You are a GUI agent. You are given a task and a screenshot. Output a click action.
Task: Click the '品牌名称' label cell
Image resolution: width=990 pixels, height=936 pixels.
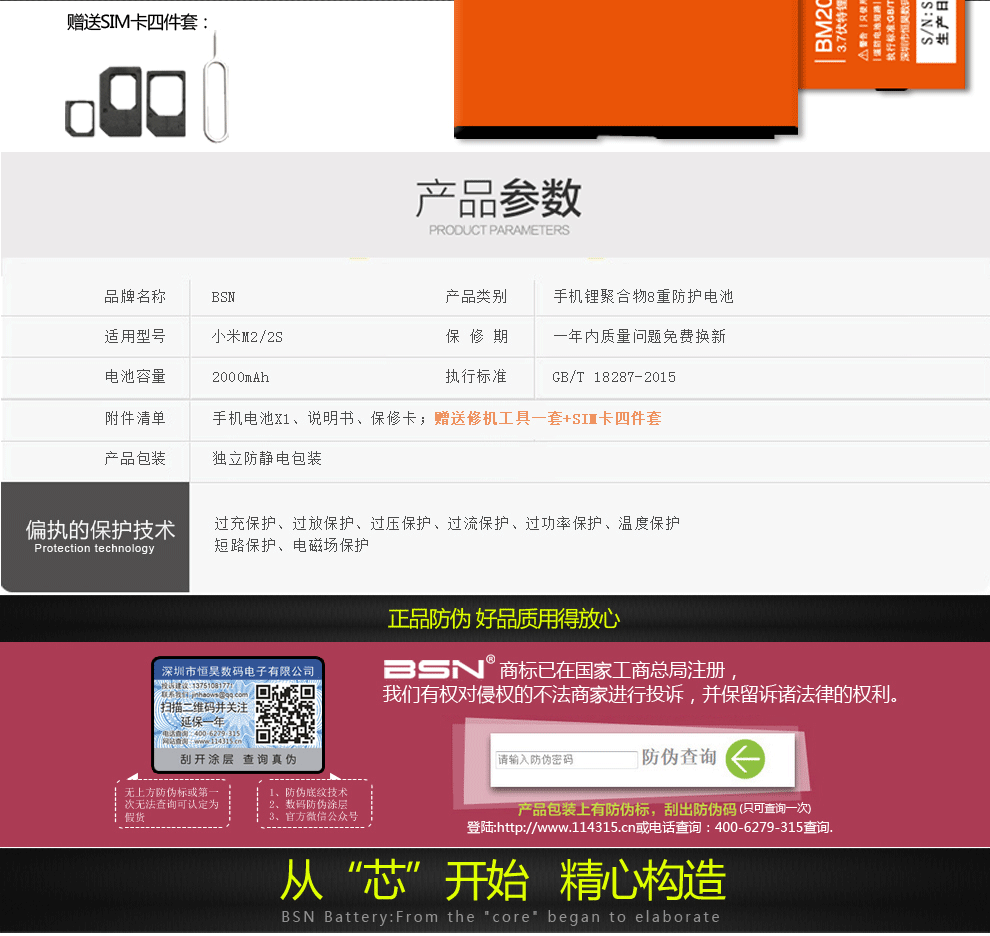point(134,297)
